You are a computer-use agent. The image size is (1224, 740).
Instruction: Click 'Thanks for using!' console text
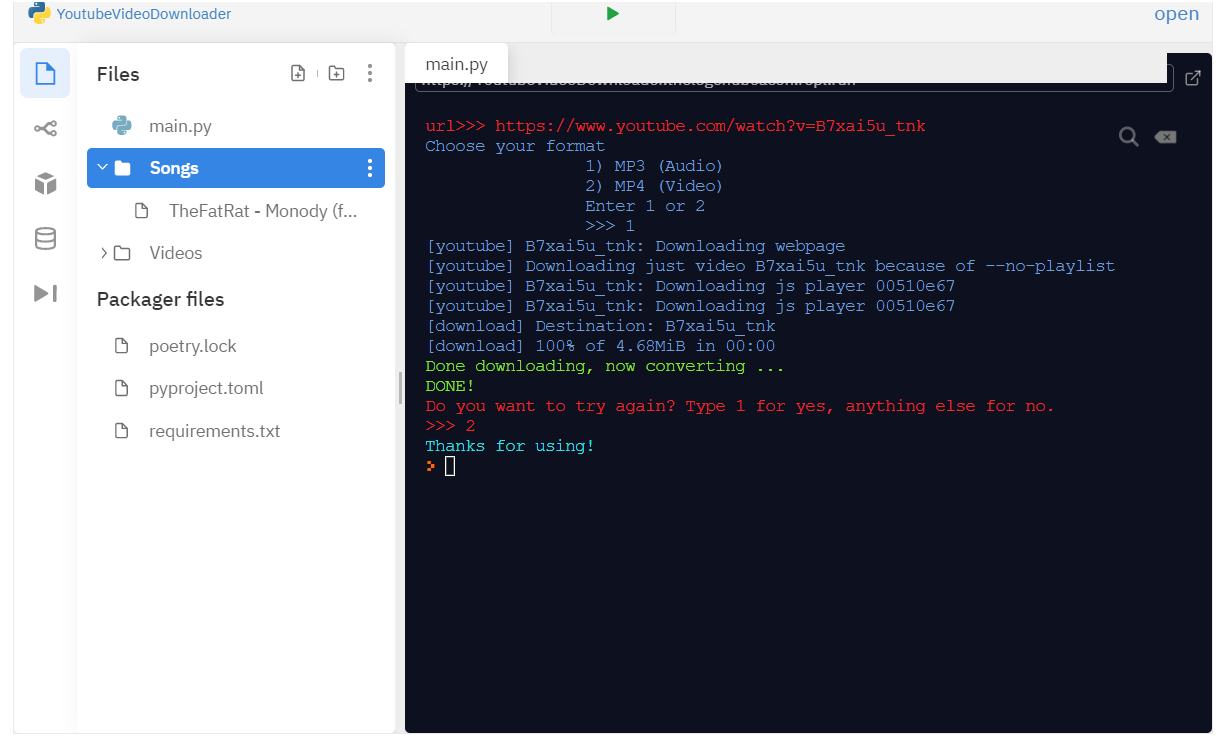(x=510, y=446)
